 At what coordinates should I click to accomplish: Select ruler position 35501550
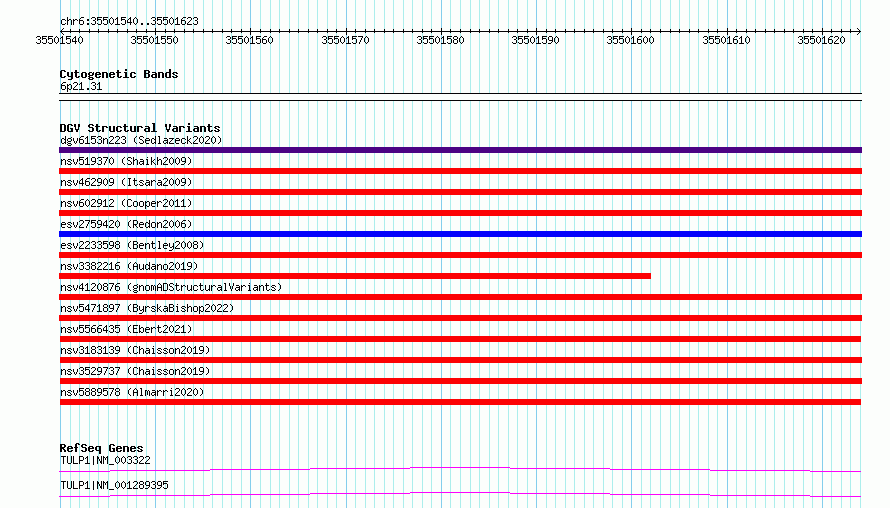(154, 40)
